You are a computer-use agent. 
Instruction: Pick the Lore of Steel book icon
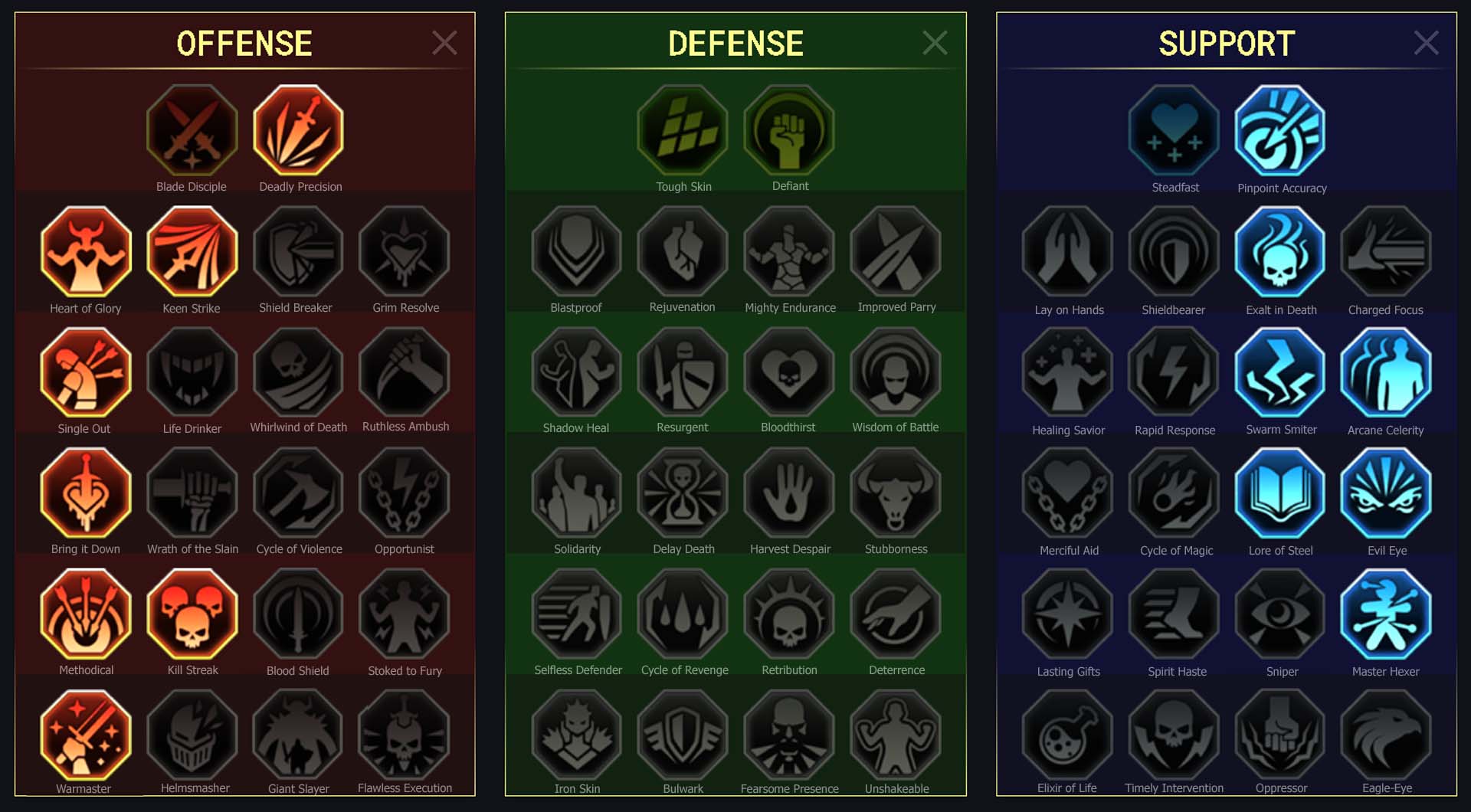[1280, 493]
